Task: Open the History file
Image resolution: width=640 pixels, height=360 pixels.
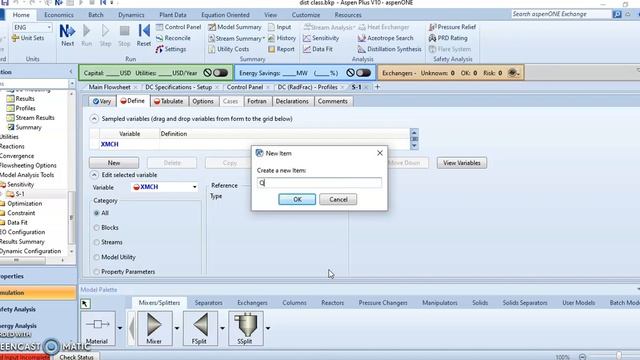Action: (282, 38)
